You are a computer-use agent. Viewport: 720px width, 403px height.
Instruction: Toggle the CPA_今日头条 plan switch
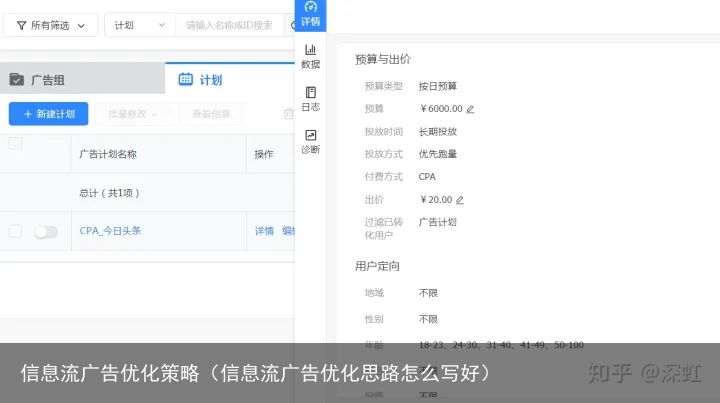coord(46,232)
